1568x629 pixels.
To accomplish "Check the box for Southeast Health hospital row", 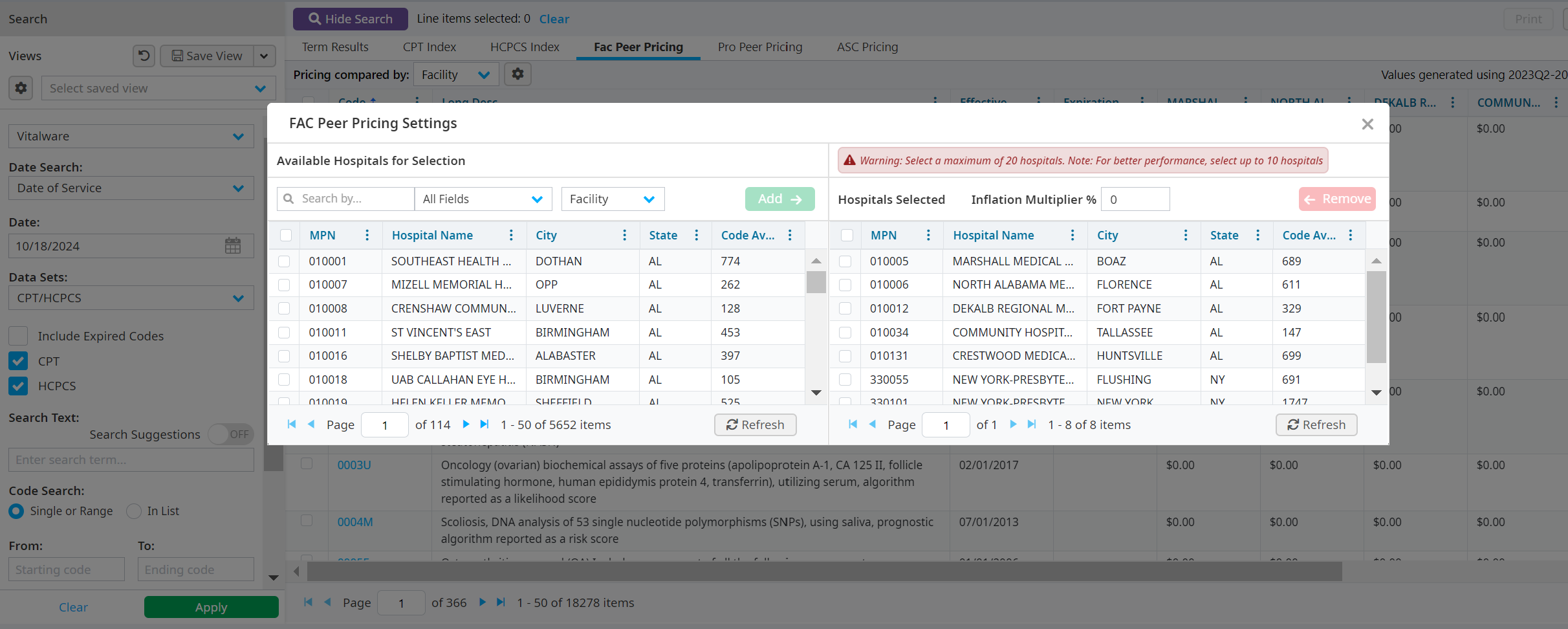I will pyautogui.click(x=284, y=261).
